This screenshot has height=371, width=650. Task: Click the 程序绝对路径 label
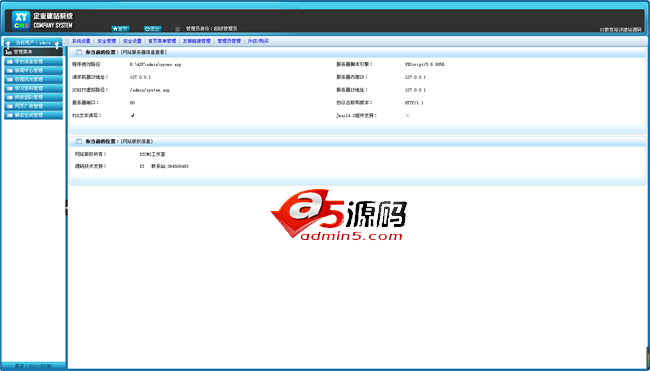click(x=87, y=65)
